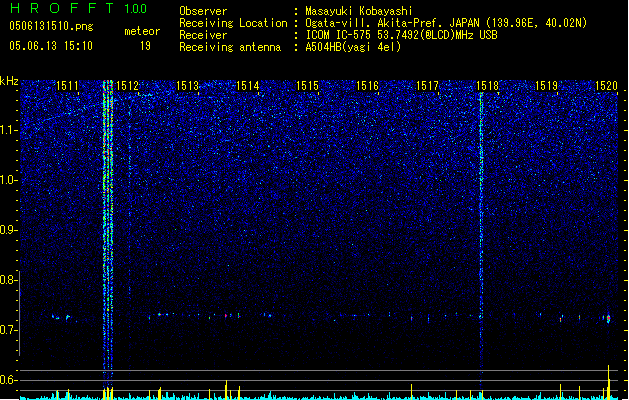Screen dimensions: 629x400
Task: Click the 1518 time axis label
Action: pos(487,86)
